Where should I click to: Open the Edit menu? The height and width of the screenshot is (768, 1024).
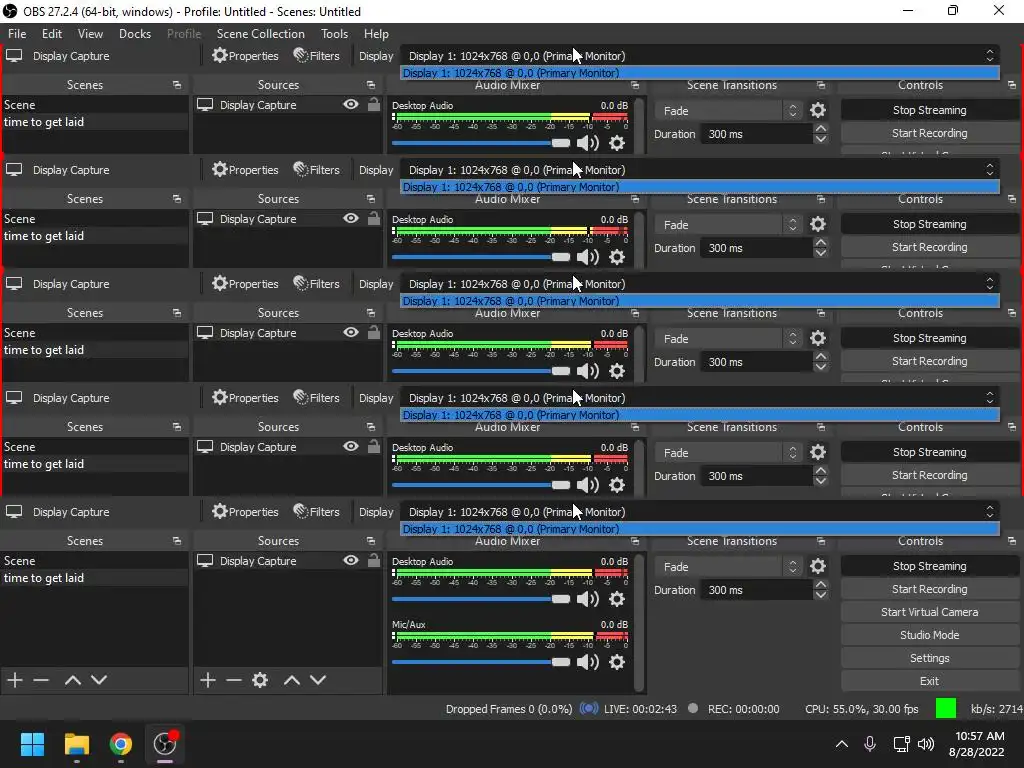(x=52, y=33)
